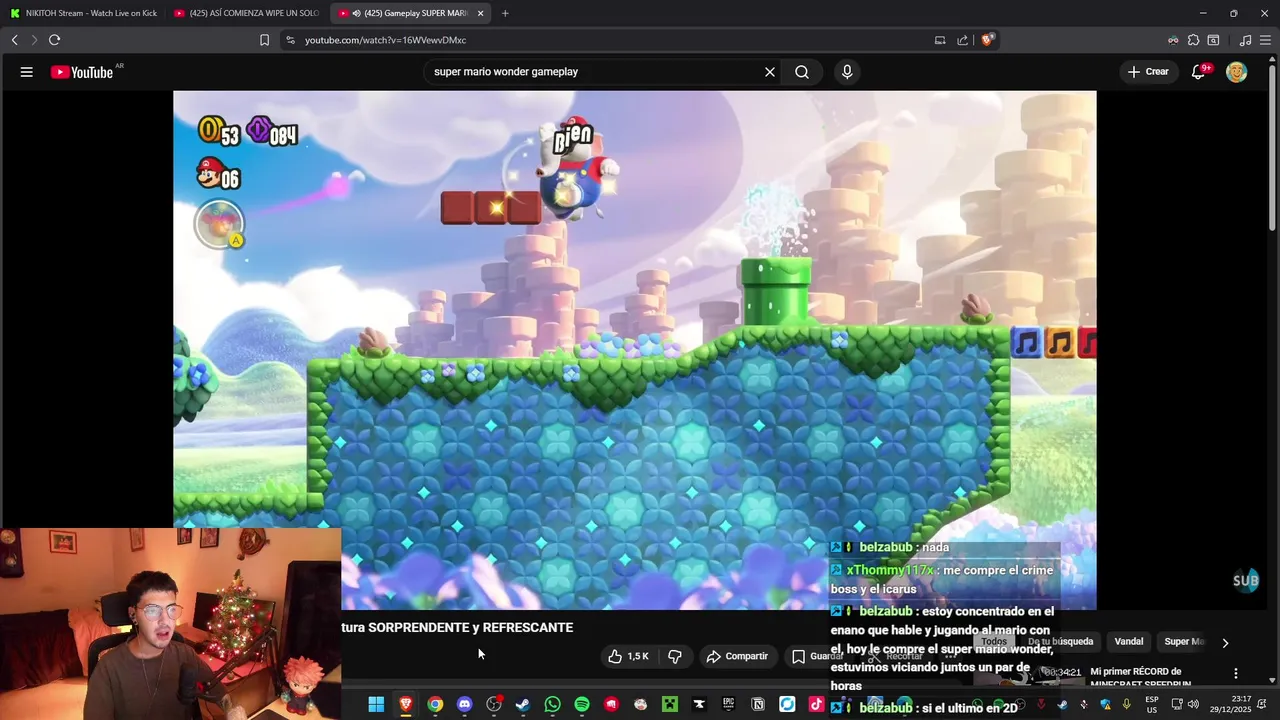Share the video via Compartir
Viewport: 1280px width, 720px height.
[737, 656]
